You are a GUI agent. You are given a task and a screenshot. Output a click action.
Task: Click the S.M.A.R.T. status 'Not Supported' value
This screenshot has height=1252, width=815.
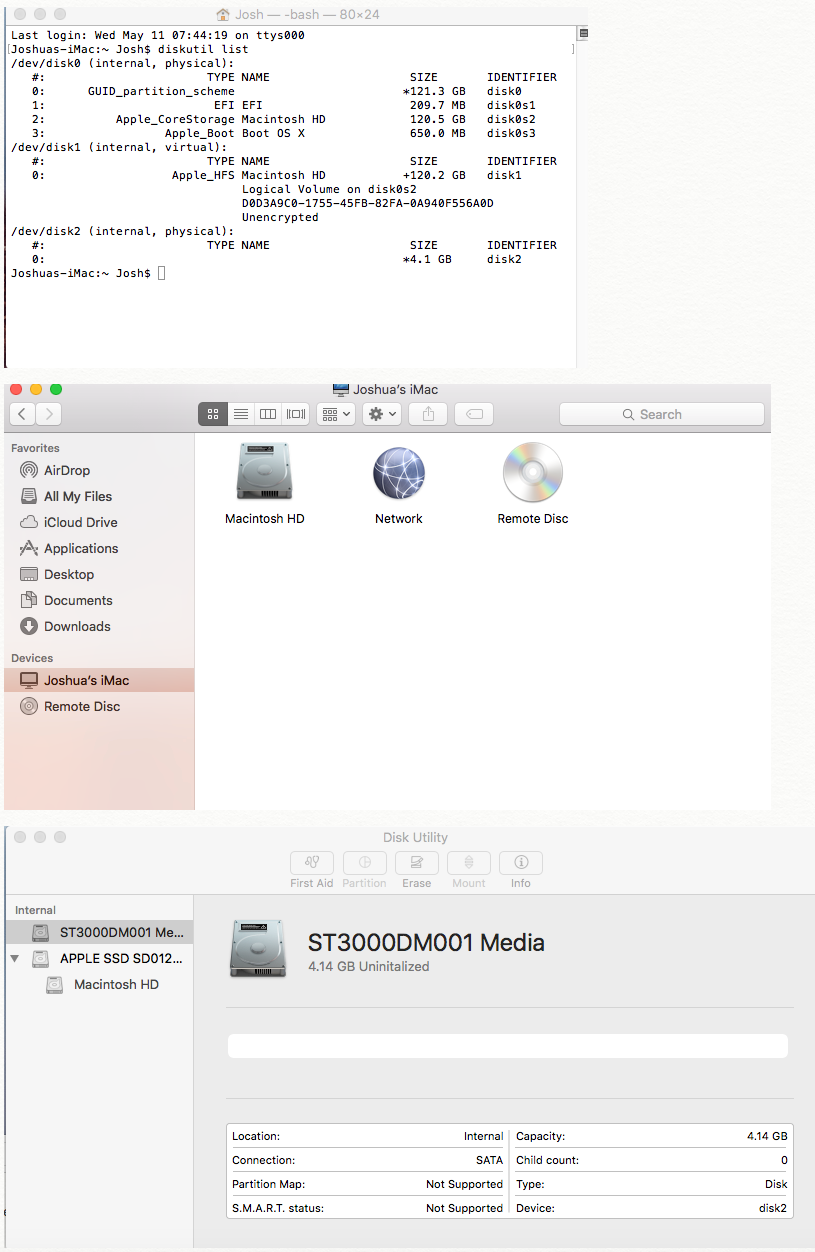tap(464, 1208)
